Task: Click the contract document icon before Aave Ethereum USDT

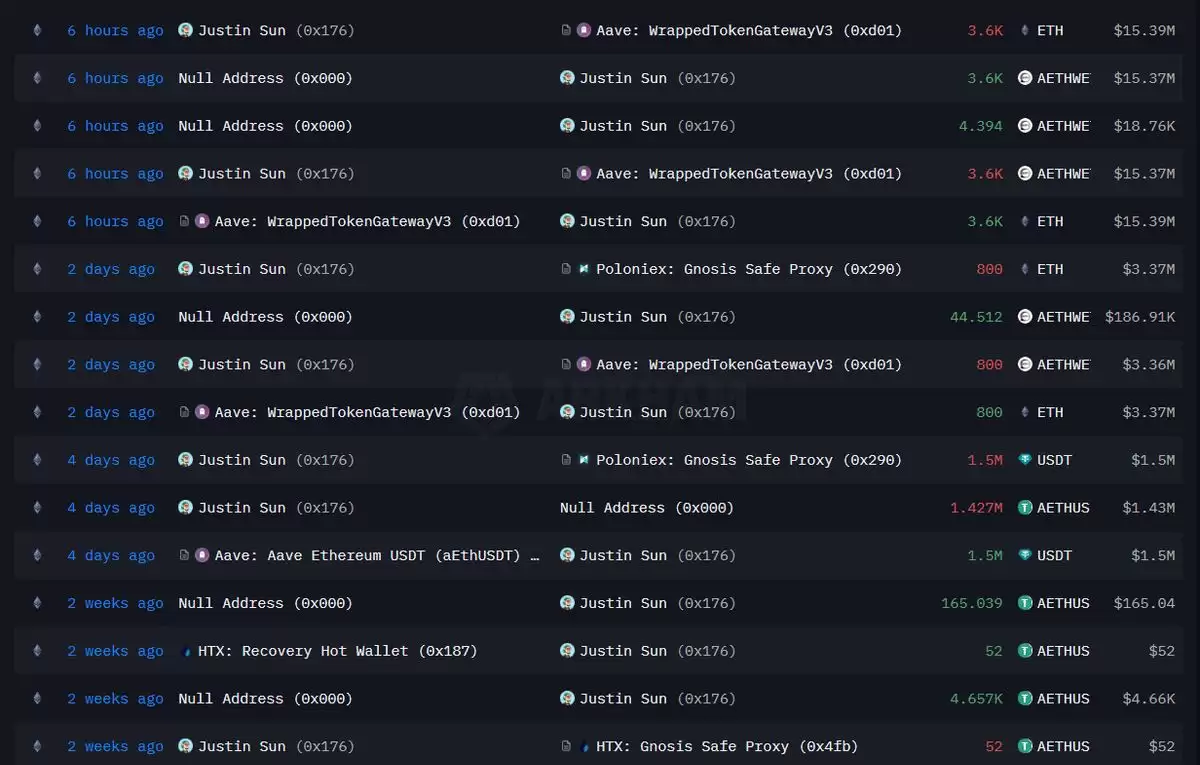Action: click(184, 556)
